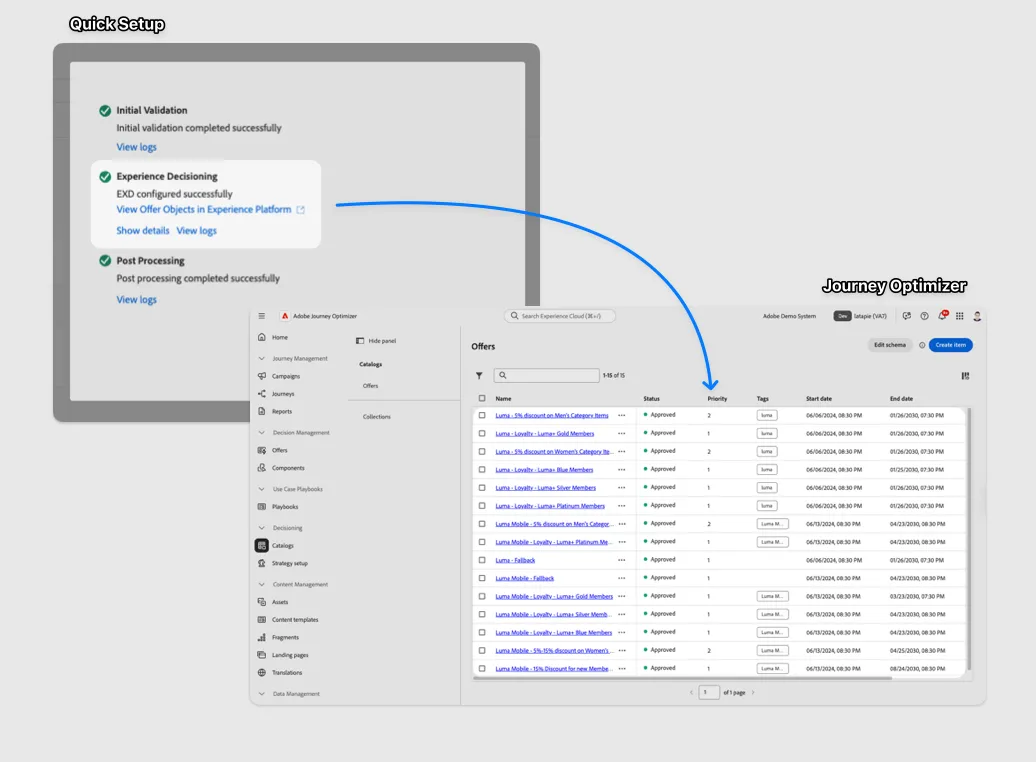Check the Luma - Loyalty - Luma+ Platinum Members row
The width and height of the screenshot is (1036, 762).
coord(482,506)
